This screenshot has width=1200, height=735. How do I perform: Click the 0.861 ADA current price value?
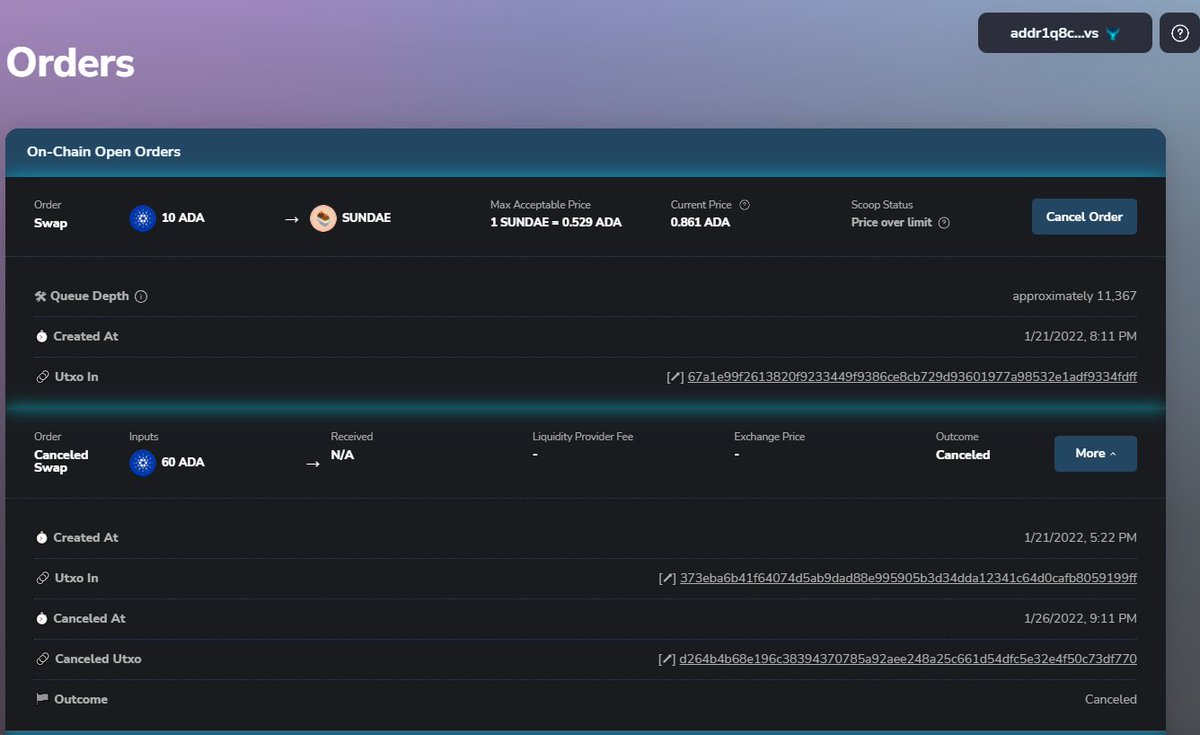[700, 223]
